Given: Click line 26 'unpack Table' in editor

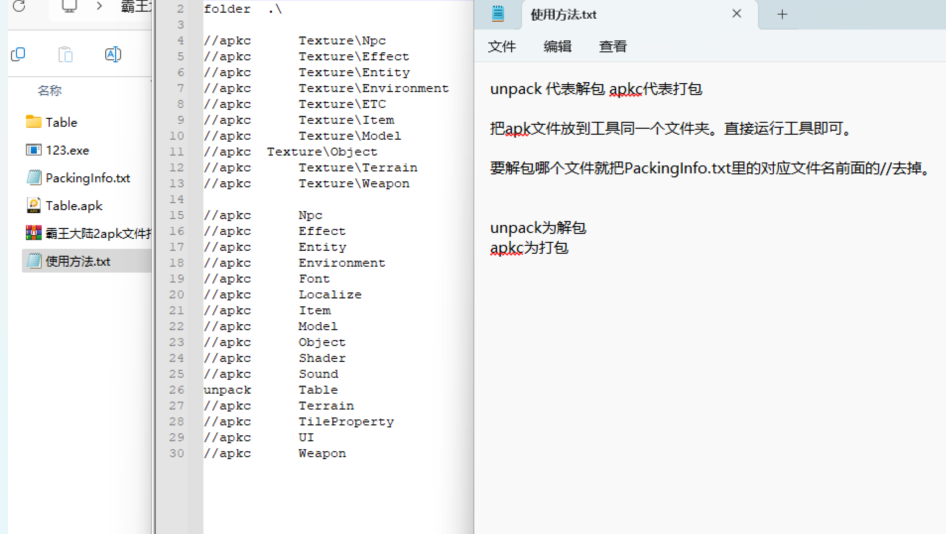Looking at the screenshot, I should [x=270, y=390].
